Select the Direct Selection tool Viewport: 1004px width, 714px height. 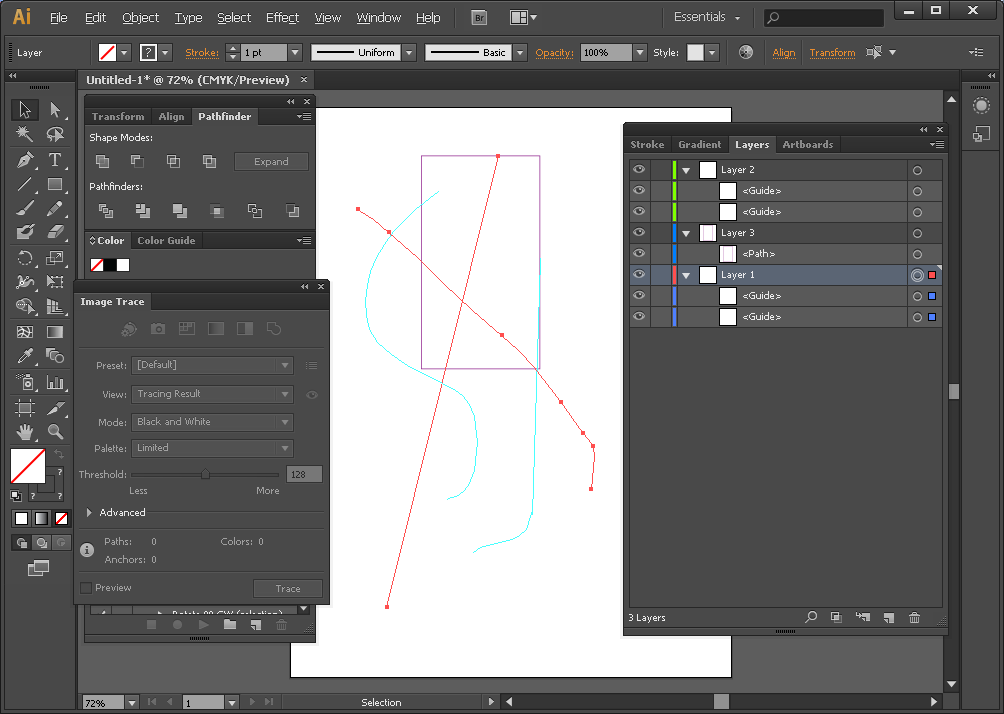[55, 110]
